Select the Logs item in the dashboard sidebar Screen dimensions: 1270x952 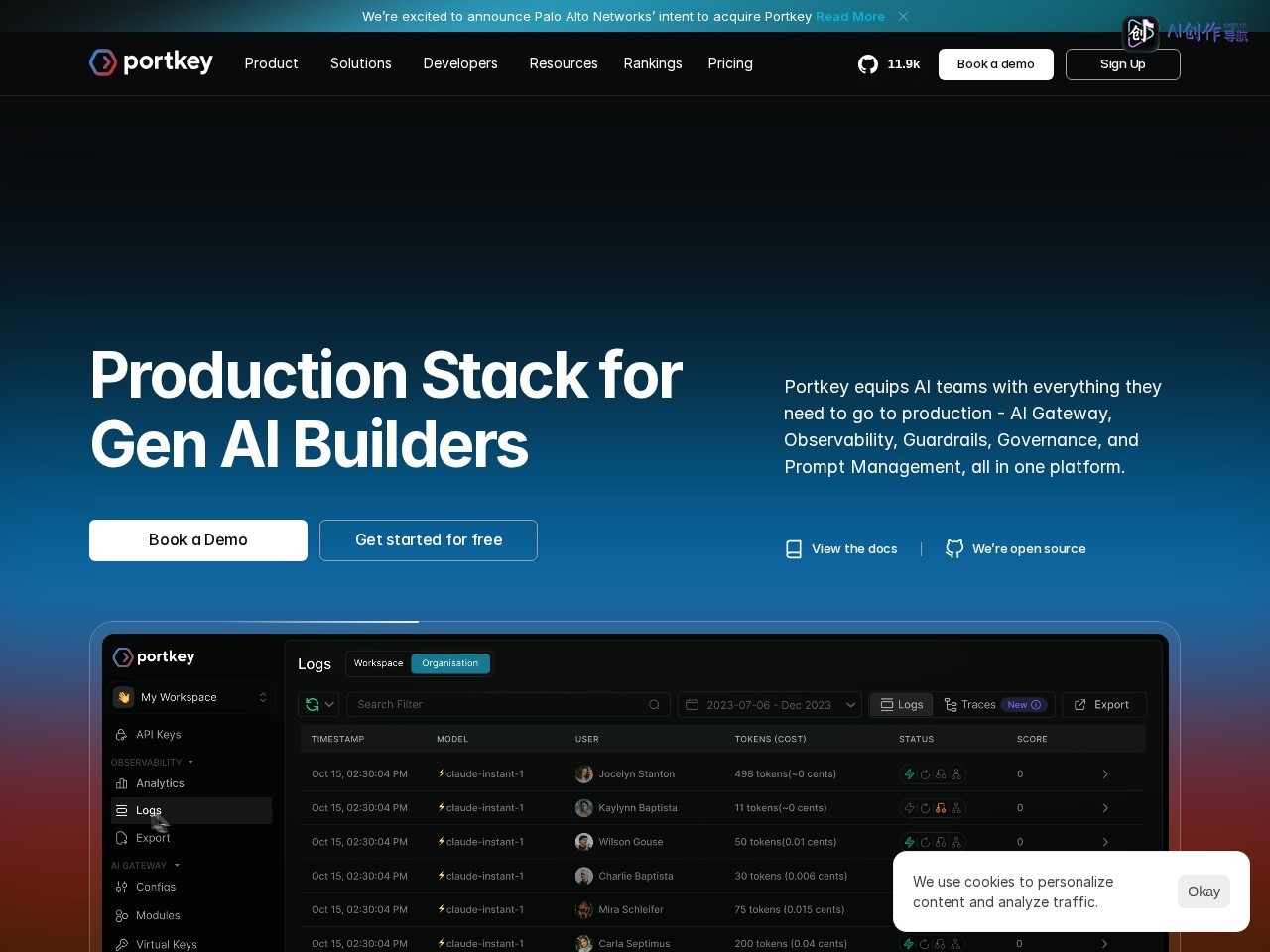(x=191, y=810)
